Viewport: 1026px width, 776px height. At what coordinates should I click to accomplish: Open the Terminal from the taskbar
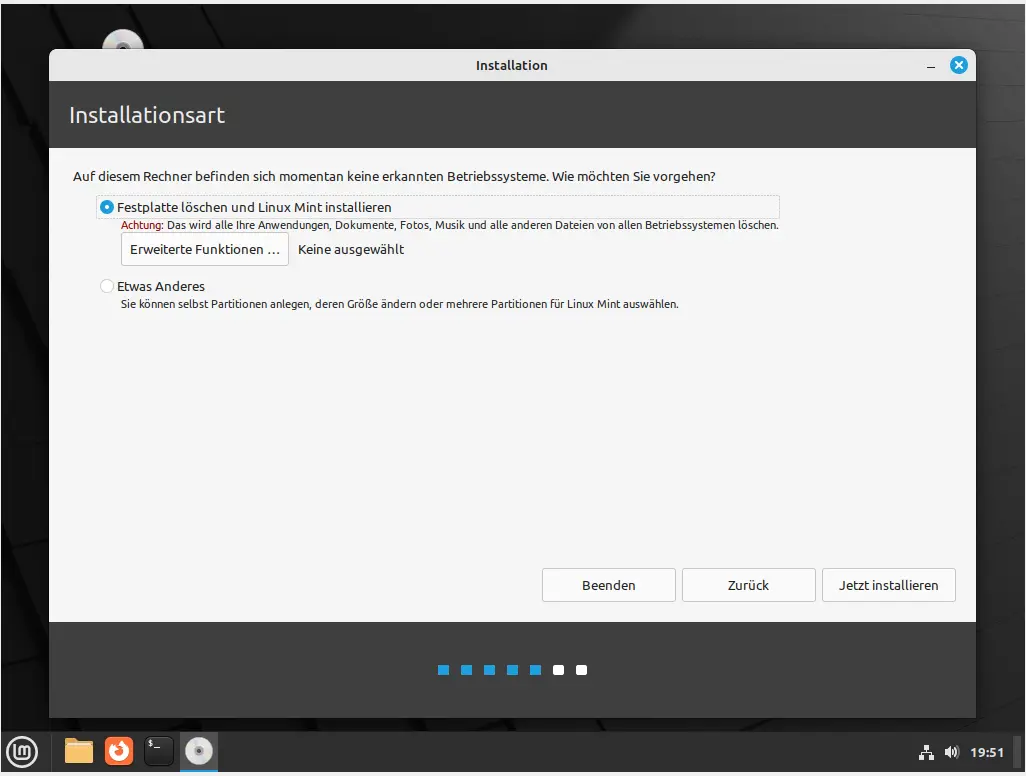coord(159,751)
